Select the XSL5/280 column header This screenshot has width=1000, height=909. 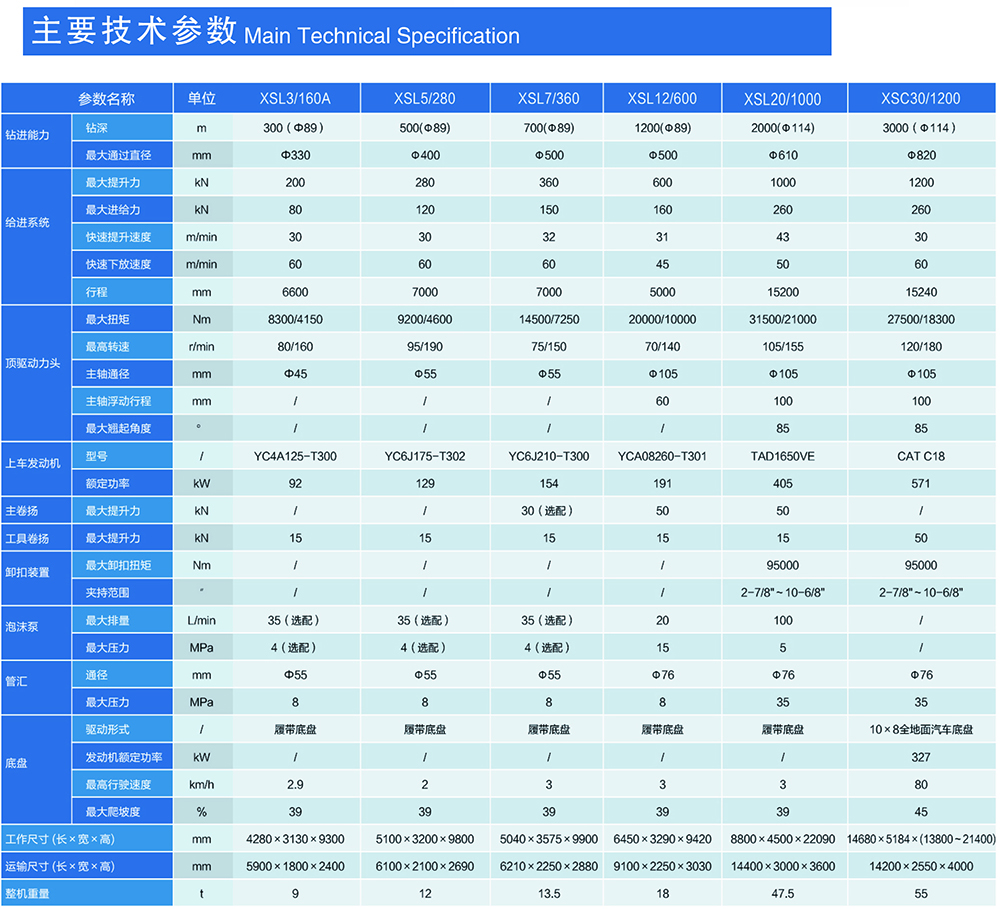[425, 99]
